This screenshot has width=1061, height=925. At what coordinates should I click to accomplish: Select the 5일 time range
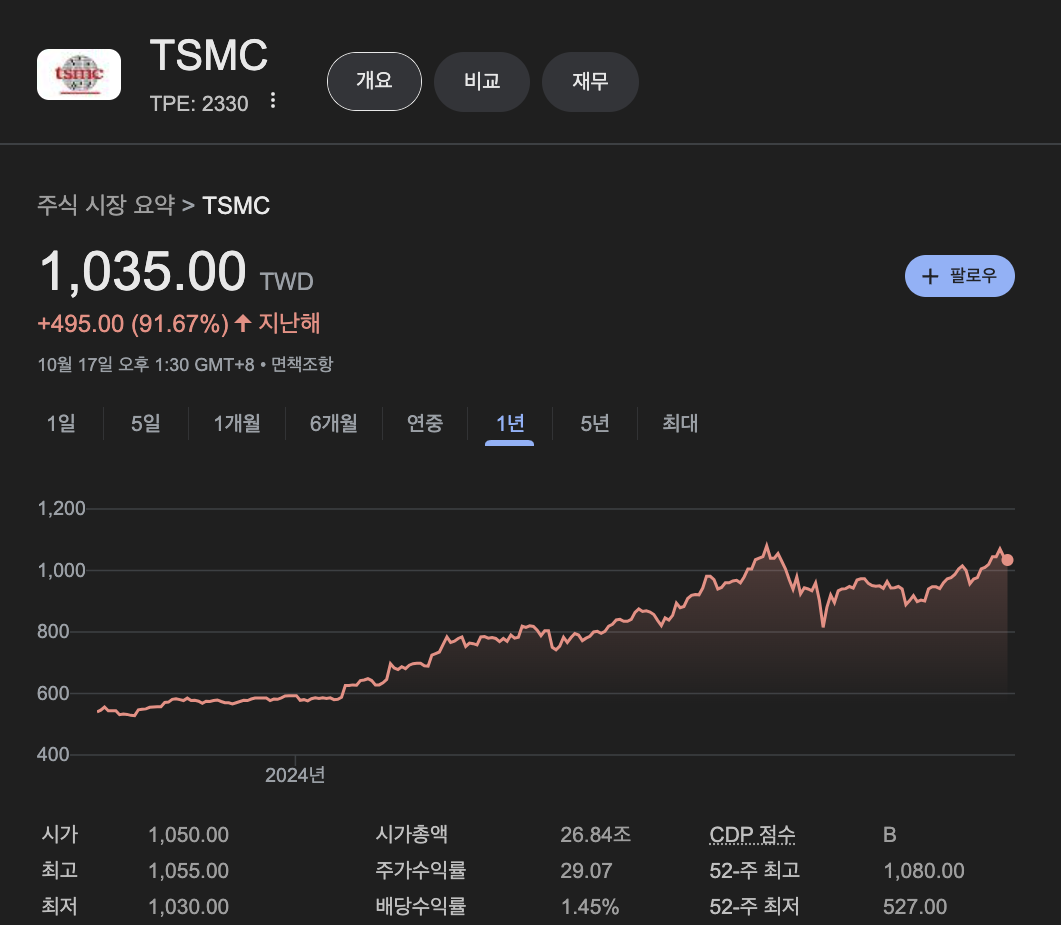[145, 424]
